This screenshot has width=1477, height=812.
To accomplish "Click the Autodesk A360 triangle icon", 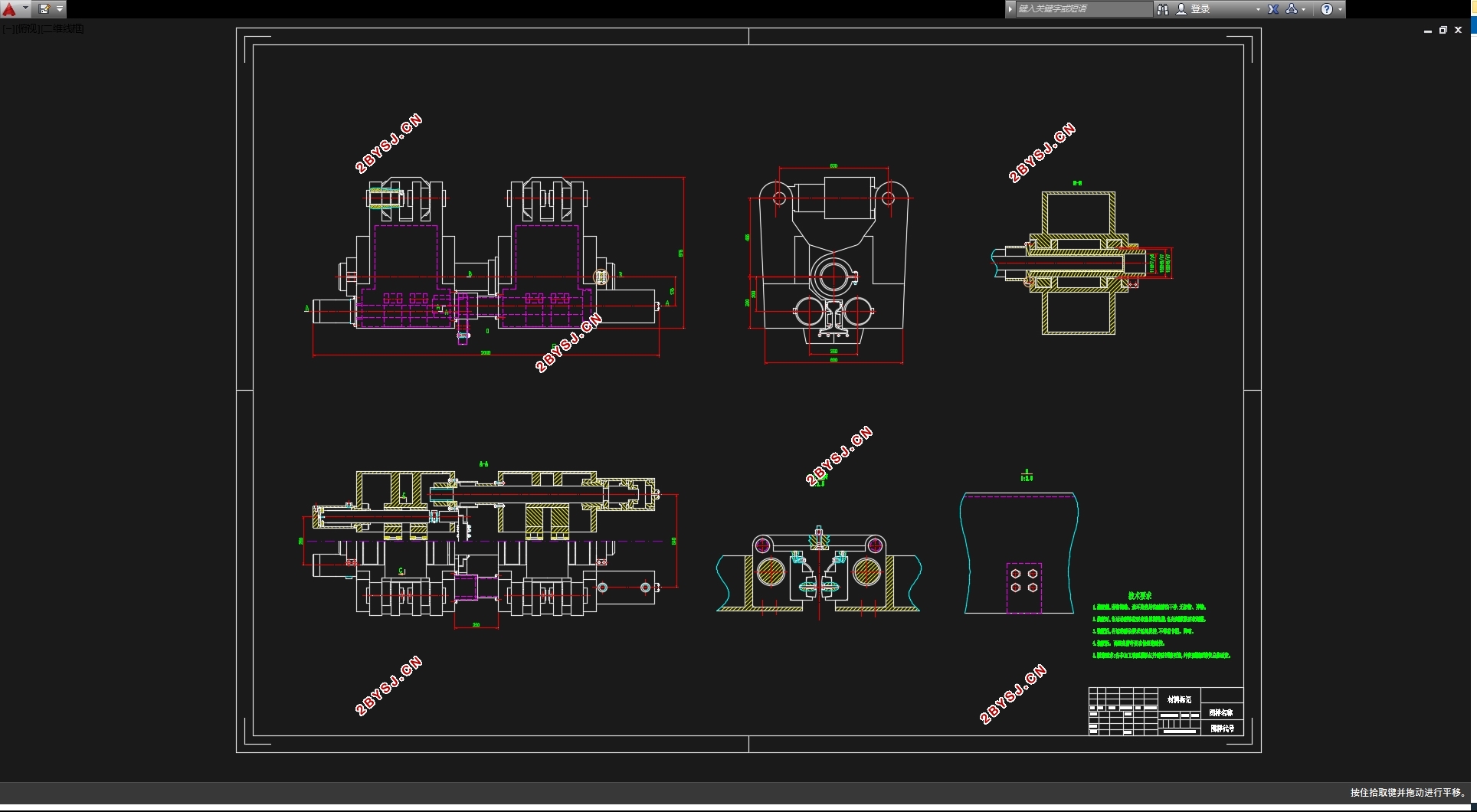I will pos(1292,9).
